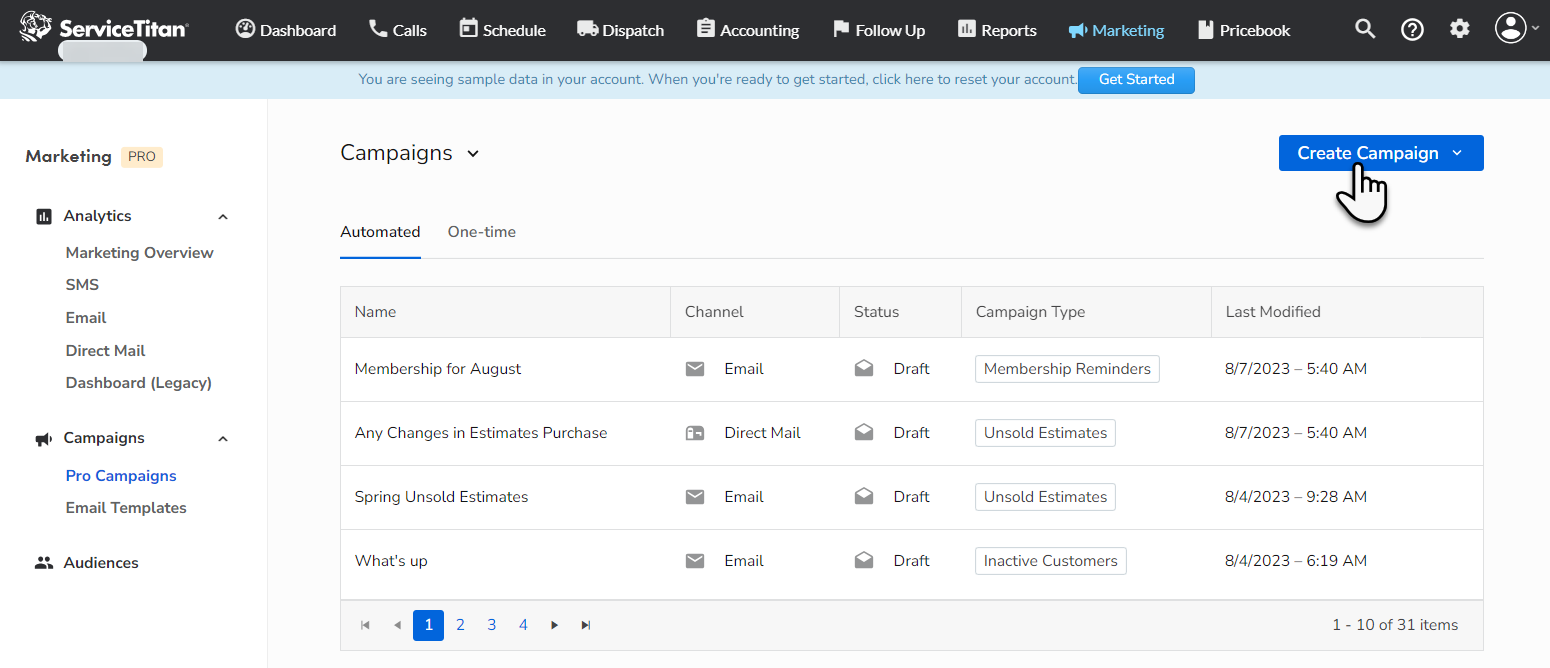Select Email Templates in sidebar
Image resolution: width=1550 pixels, height=668 pixels.
[x=126, y=508]
